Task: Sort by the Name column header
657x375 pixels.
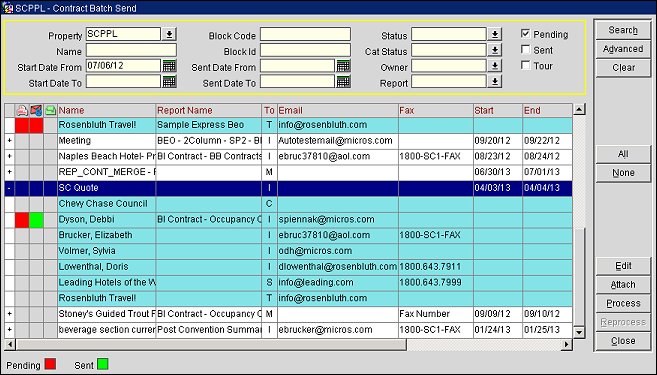Action: [106, 111]
